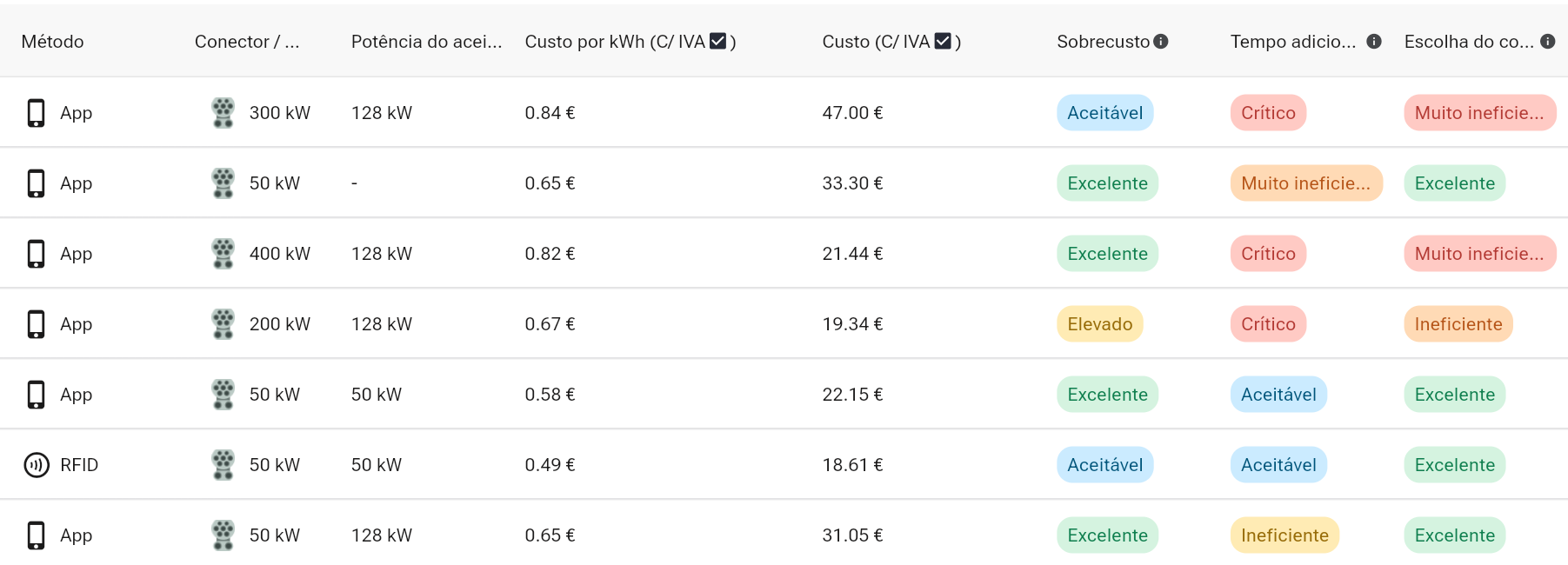Click the yellow Ineficiente badge in the last row
Image resolution: width=1568 pixels, height=565 pixels.
pos(1284,535)
